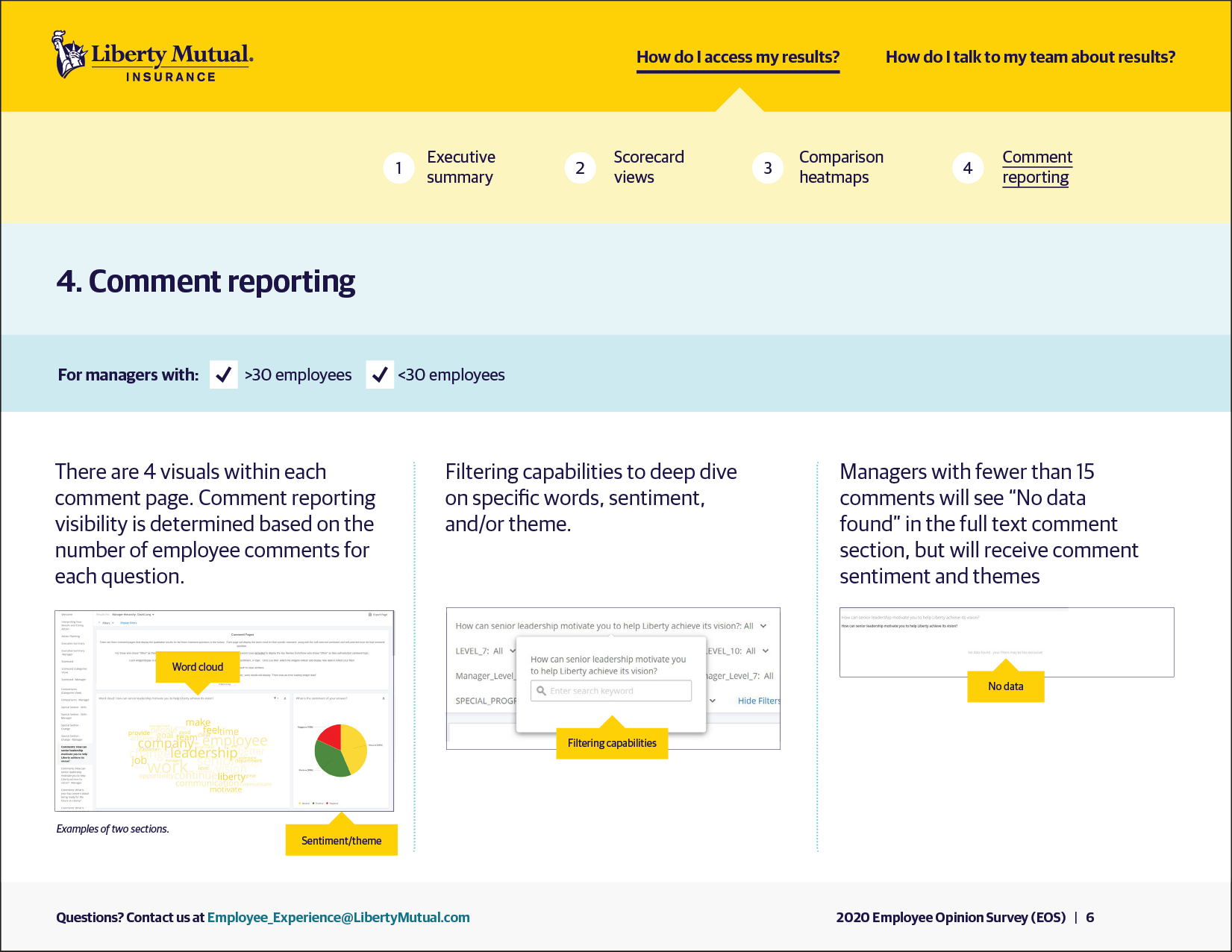Click the '4. Comment reporting' heading
The width and height of the screenshot is (1232, 952).
click(x=206, y=281)
